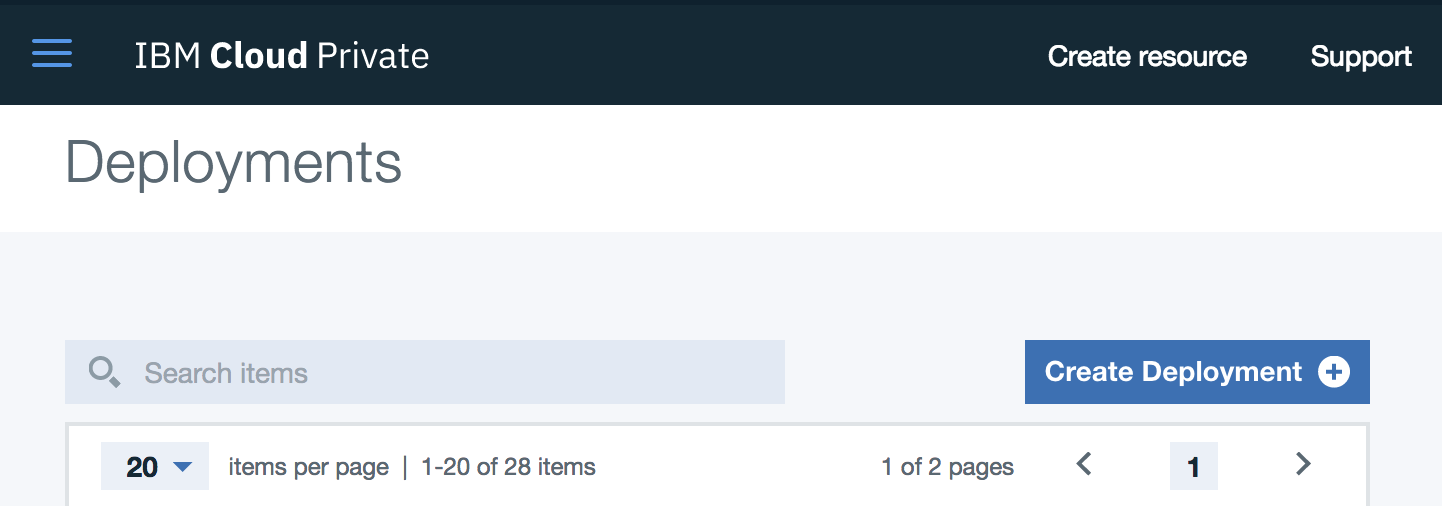Click the Create Deployment button label
Image resolution: width=1442 pixels, height=506 pixels.
[x=1174, y=372]
